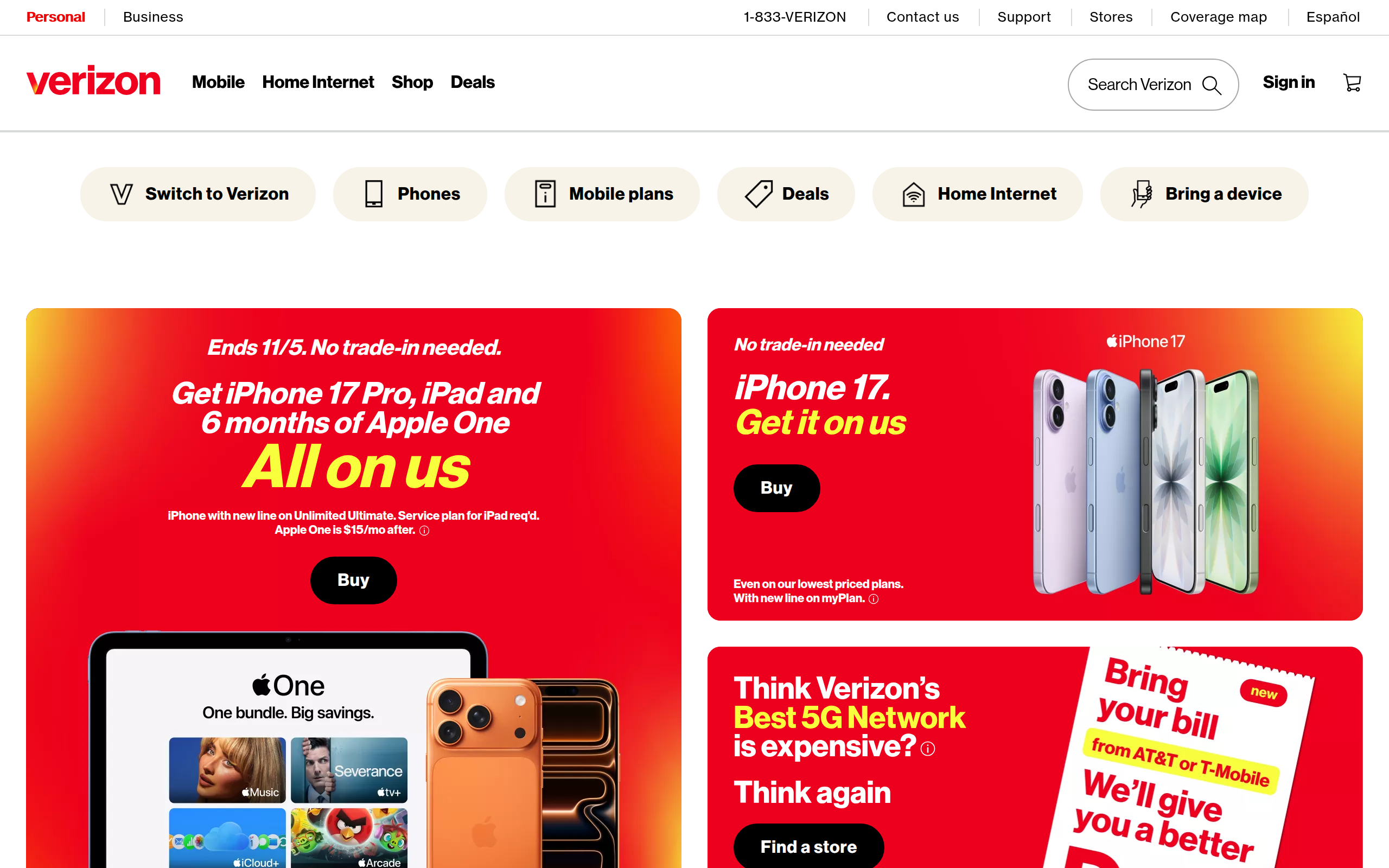Open info icon beside Apple One disclaimer
This screenshot has height=868, width=1389.
[x=424, y=531]
